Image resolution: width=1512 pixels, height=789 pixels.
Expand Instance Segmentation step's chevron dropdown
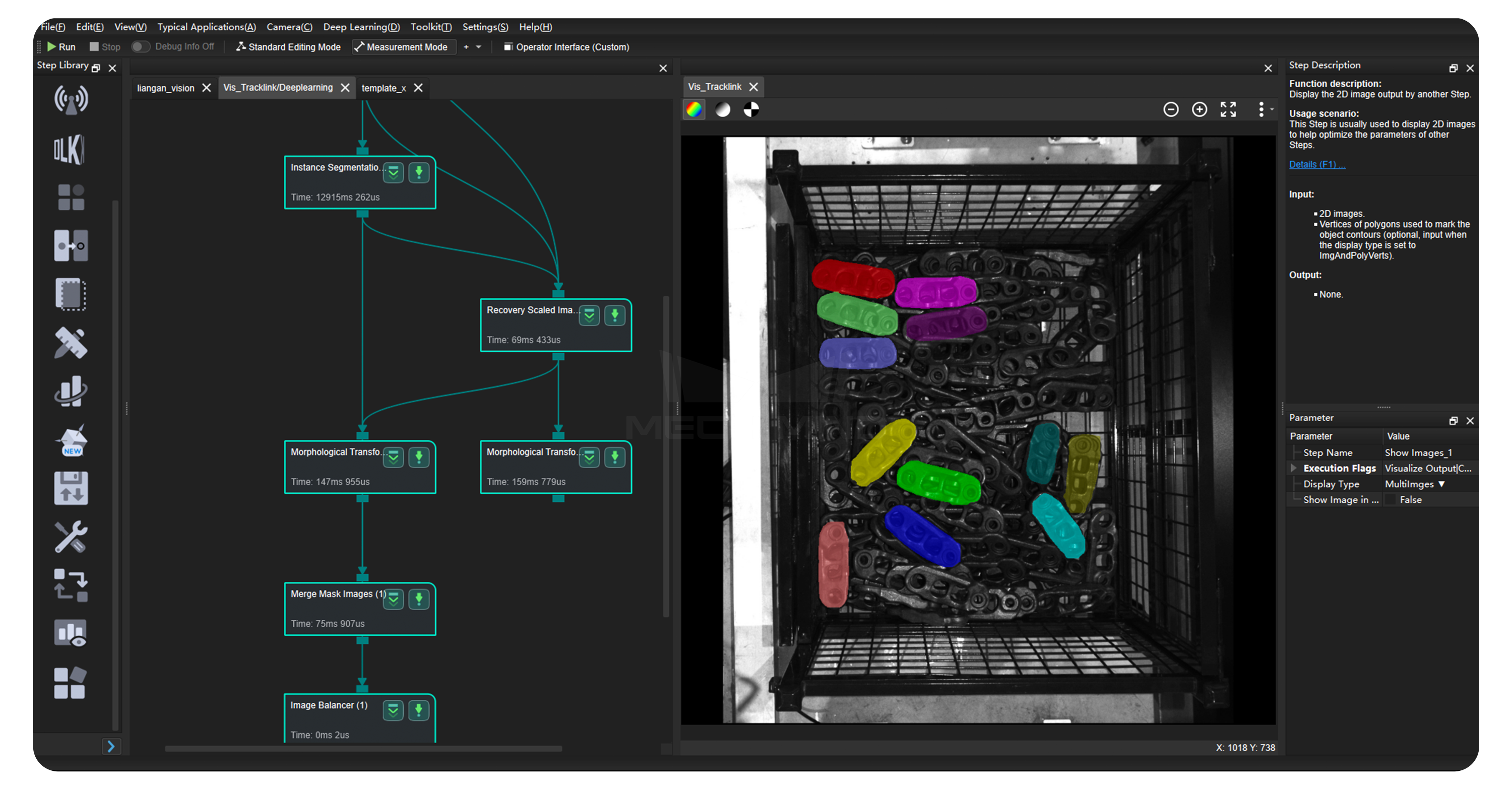click(393, 172)
